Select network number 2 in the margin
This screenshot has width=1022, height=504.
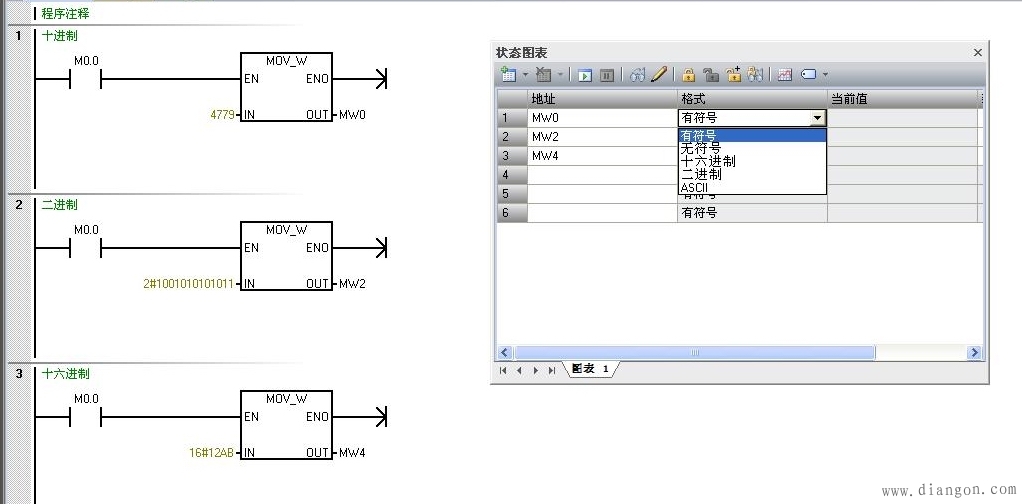click(x=19, y=205)
